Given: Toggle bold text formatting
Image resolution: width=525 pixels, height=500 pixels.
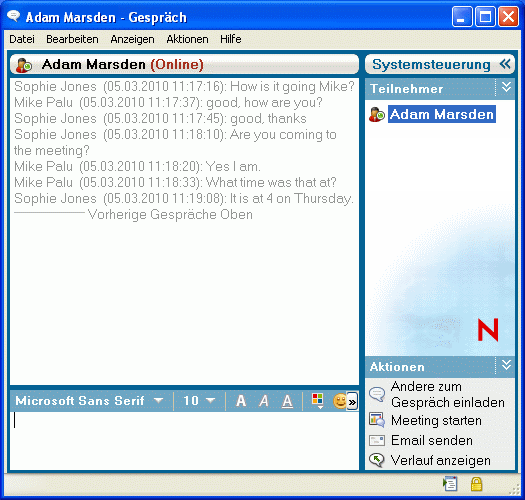Looking at the screenshot, I should click(x=241, y=401).
